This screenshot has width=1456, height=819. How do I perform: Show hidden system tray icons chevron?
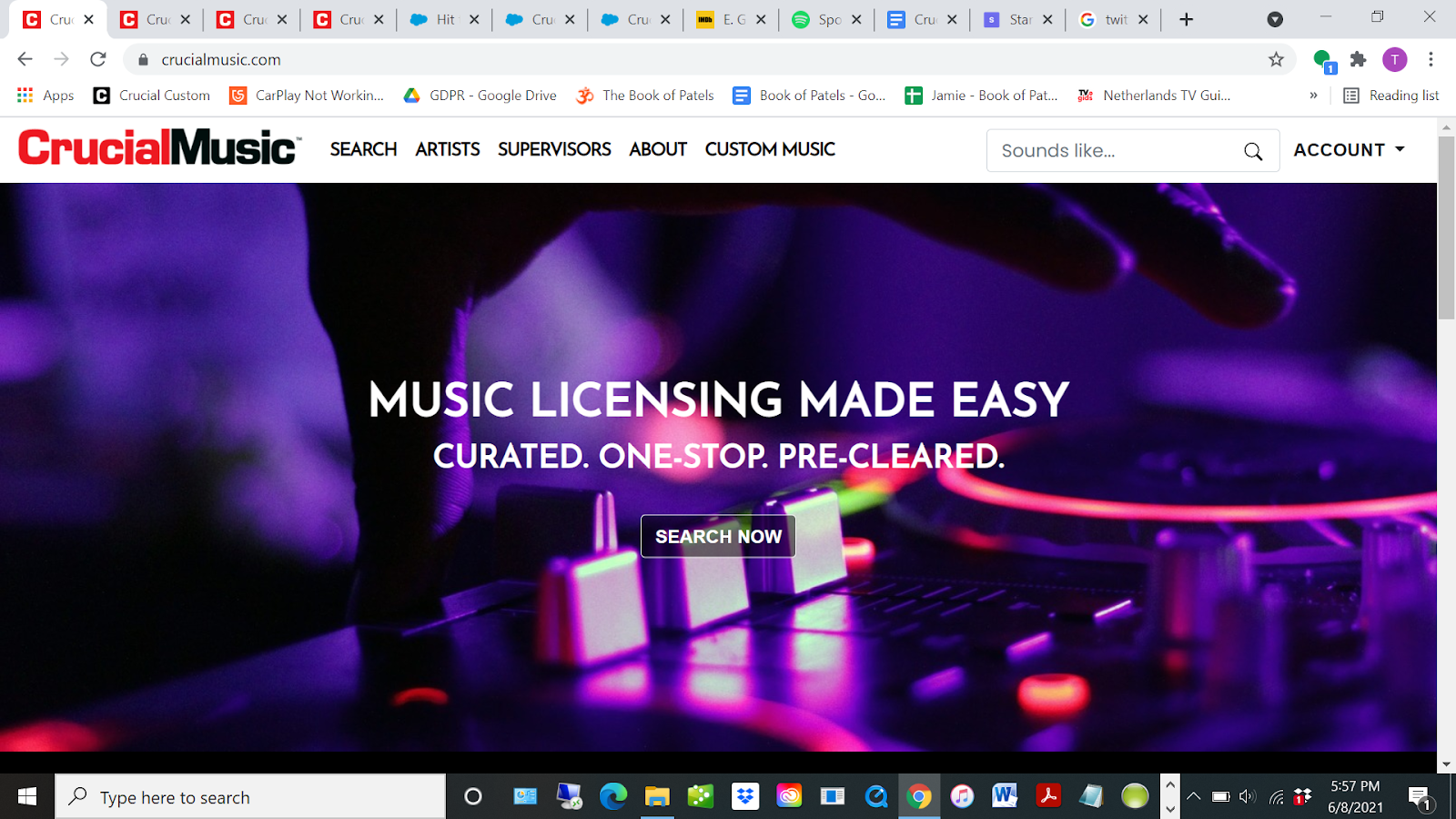1194,797
